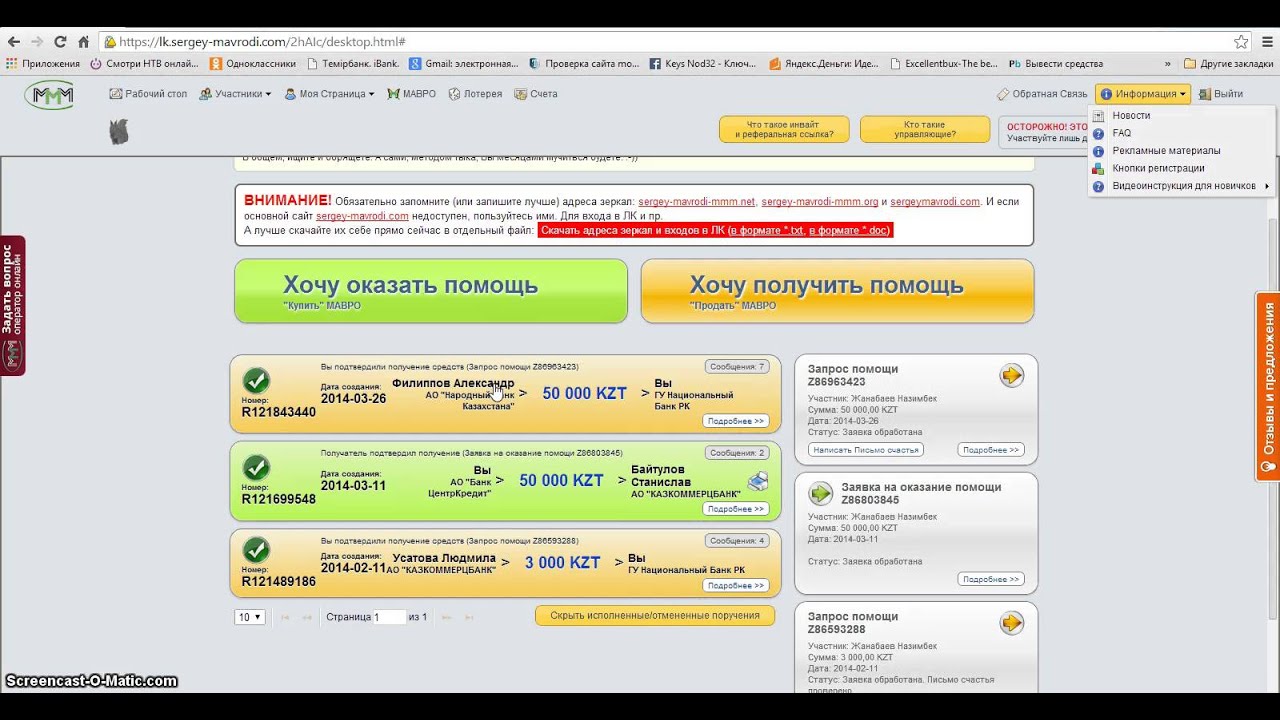Open rows-per-page dropdown showing 10
The height and width of the screenshot is (720, 1280).
tap(250, 617)
